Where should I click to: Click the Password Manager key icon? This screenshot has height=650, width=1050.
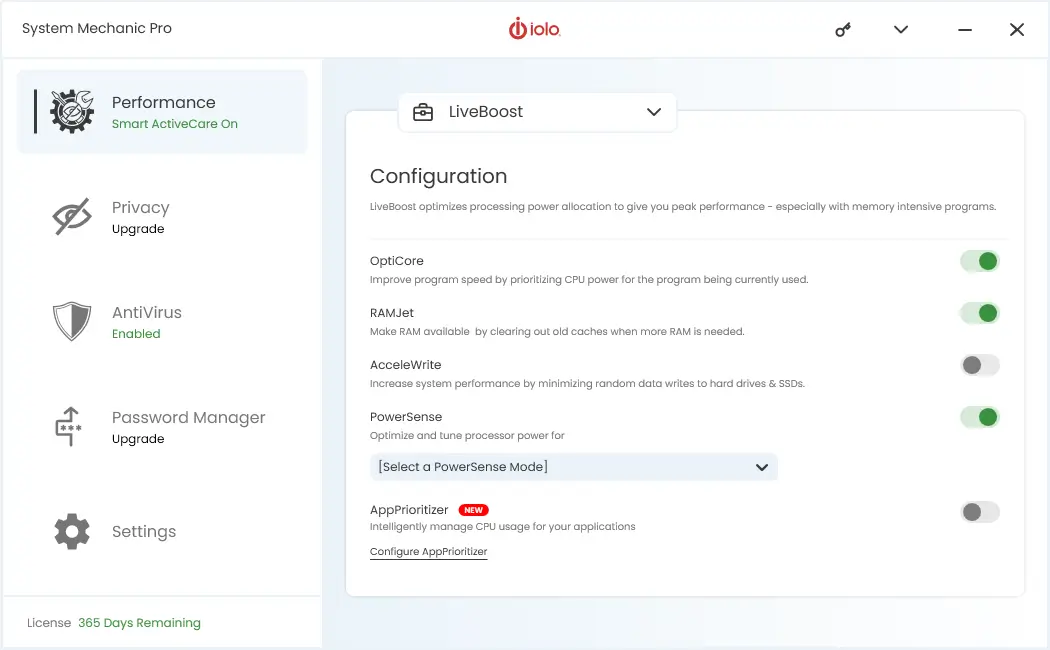70,426
